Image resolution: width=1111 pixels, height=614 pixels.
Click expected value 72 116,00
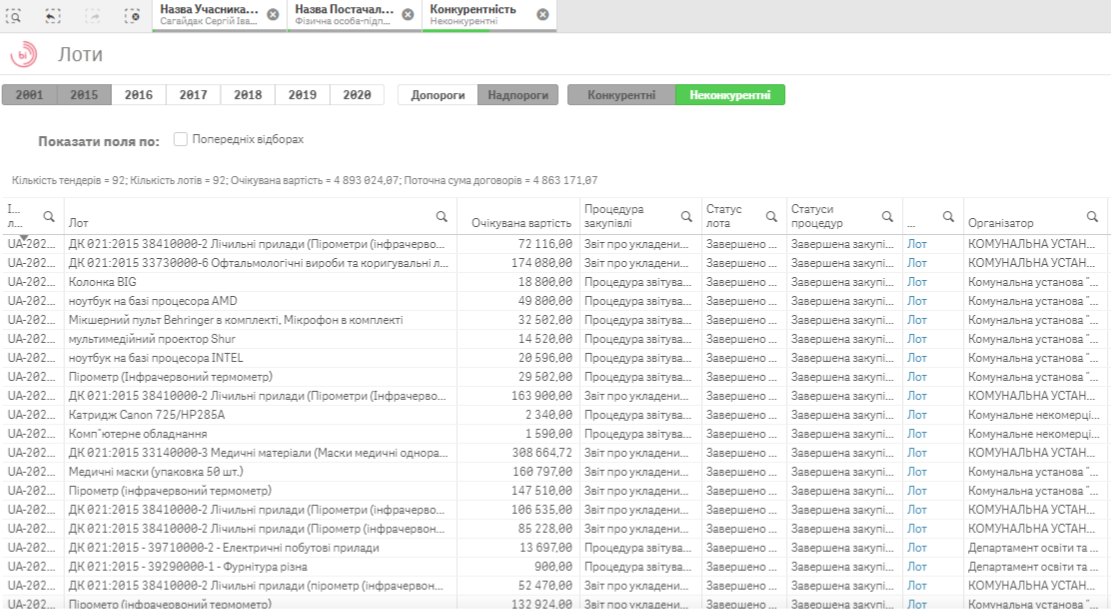click(545, 244)
